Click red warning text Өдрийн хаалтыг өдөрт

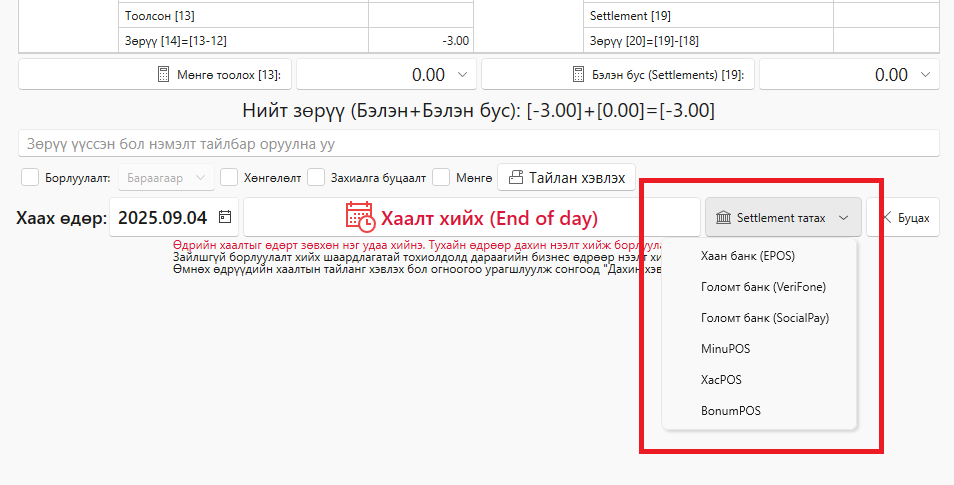(417, 245)
